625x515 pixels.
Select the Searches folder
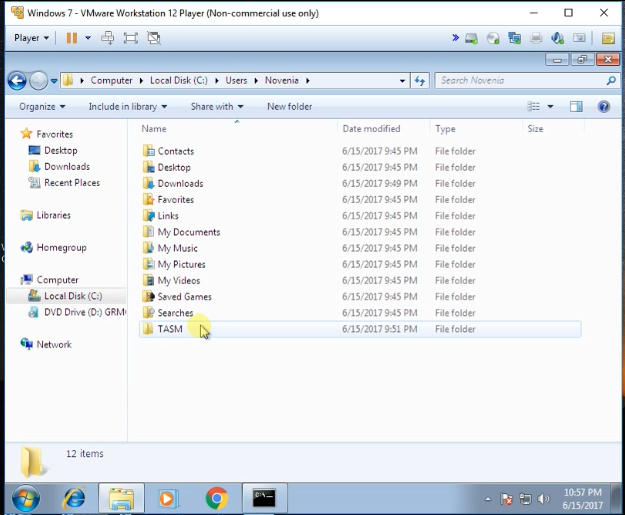(x=175, y=313)
